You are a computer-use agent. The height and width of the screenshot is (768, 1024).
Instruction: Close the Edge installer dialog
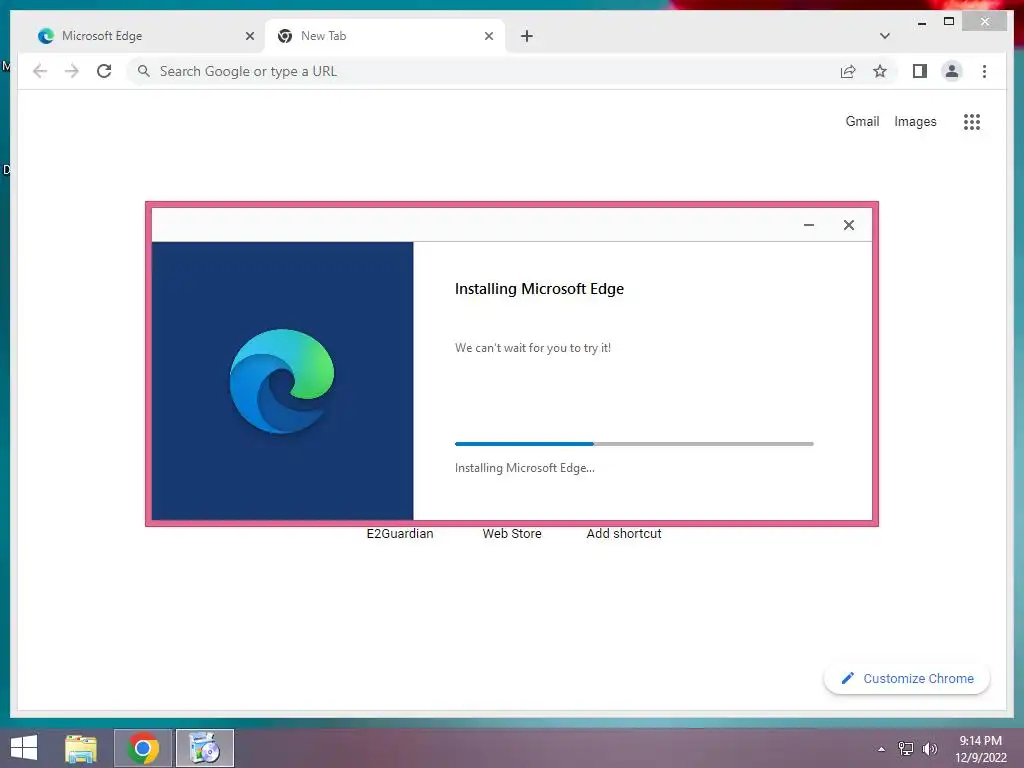tap(848, 225)
